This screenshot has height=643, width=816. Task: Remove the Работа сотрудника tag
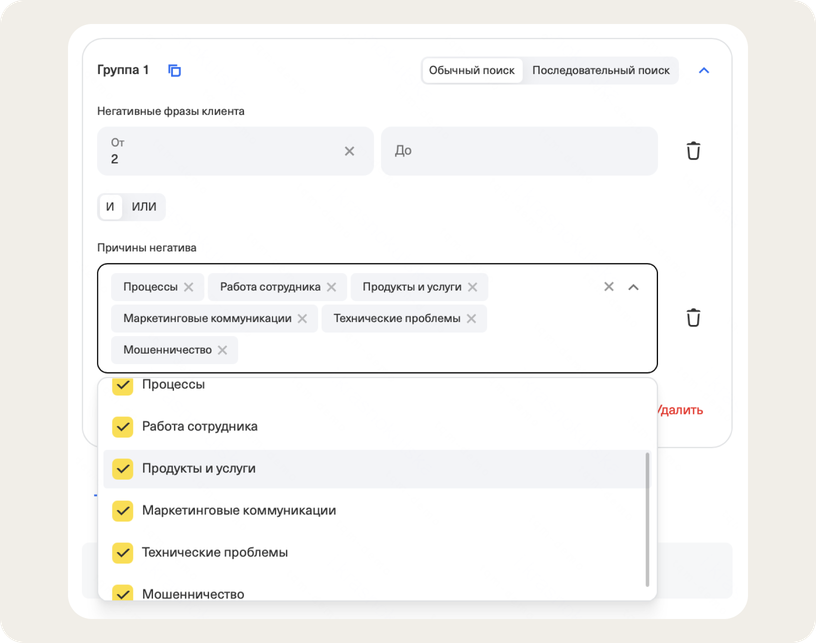coord(332,287)
